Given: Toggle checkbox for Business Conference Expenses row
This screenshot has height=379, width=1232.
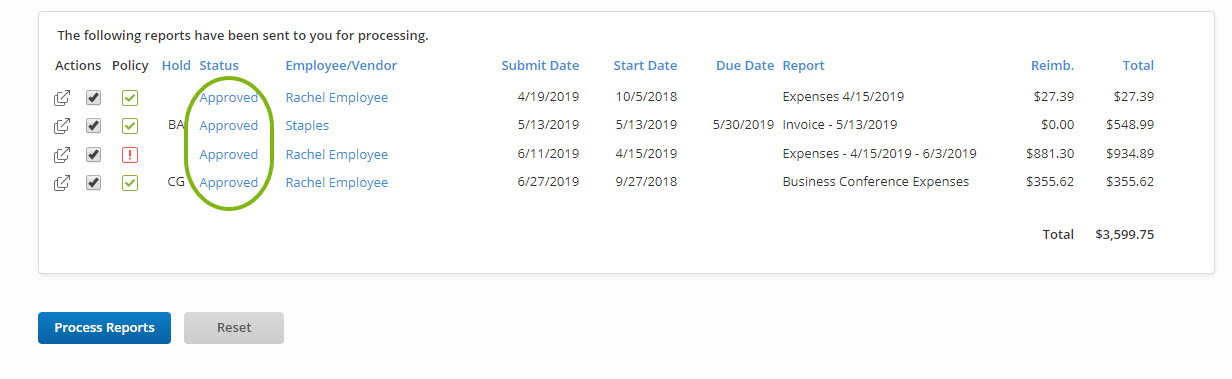Looking at the screenshot, I should pos(93,183).
